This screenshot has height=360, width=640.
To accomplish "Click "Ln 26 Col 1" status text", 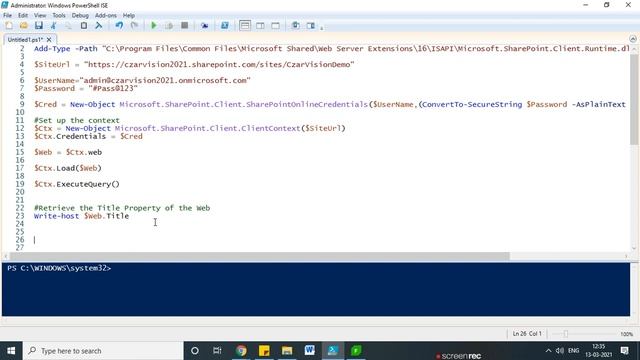I will (x=527, y=333).
